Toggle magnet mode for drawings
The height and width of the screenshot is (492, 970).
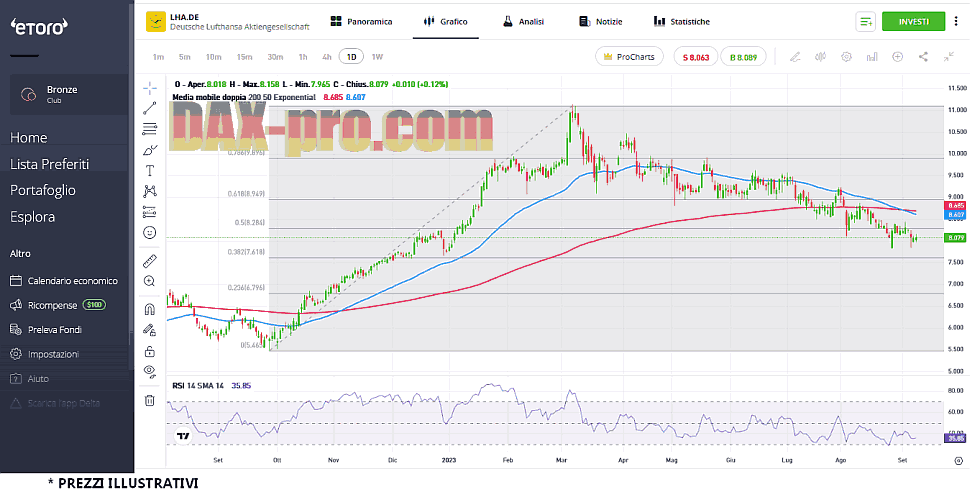pyautogui.click(x=149, y=309)
